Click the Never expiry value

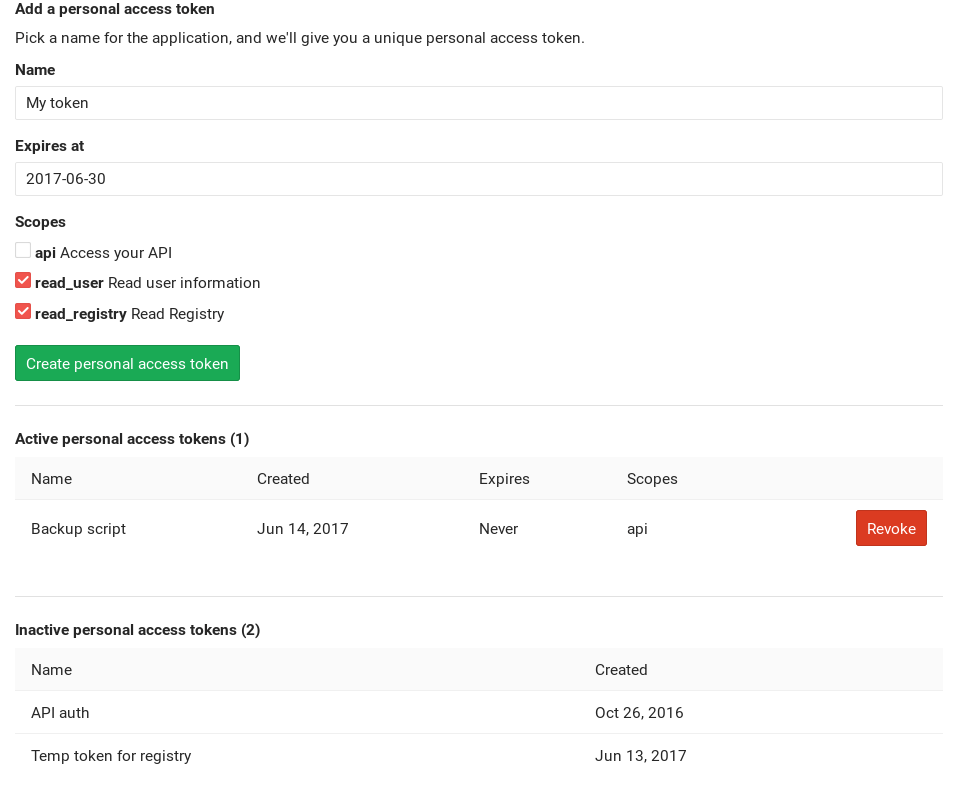498,528
